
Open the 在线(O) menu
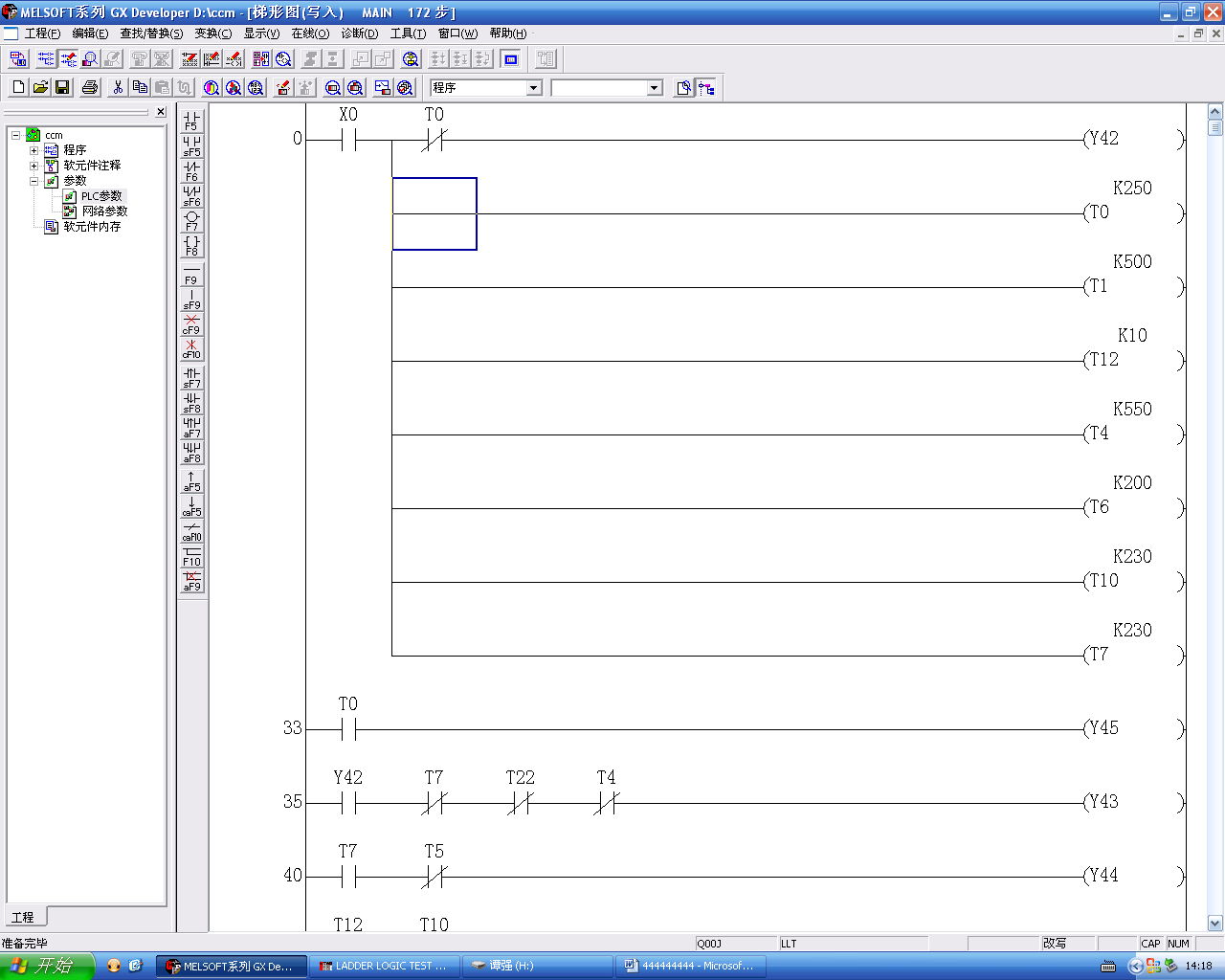[x=310, y=33]
